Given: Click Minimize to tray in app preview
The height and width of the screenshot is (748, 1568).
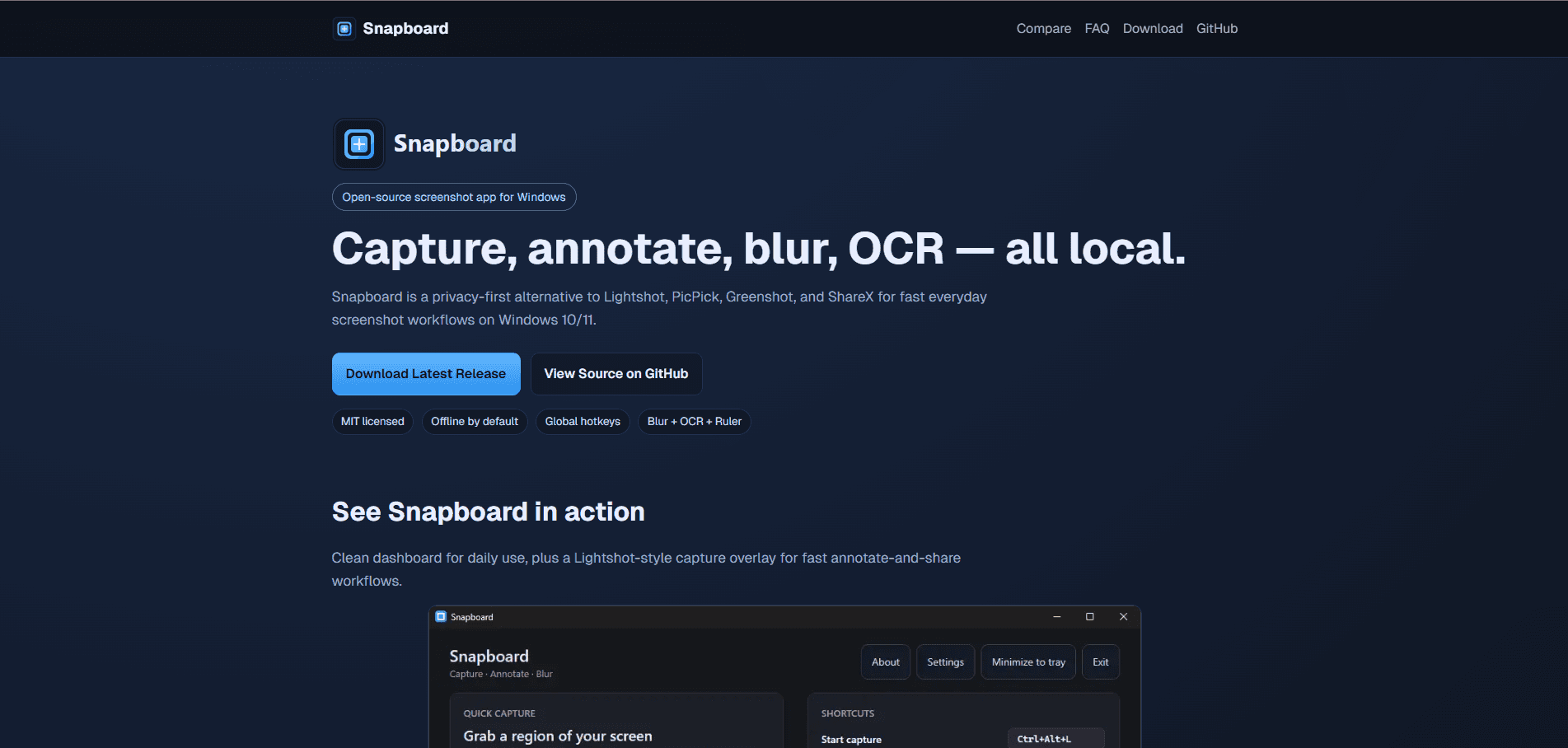Looking at the screenshot, I should click(x=1028, y=662).
